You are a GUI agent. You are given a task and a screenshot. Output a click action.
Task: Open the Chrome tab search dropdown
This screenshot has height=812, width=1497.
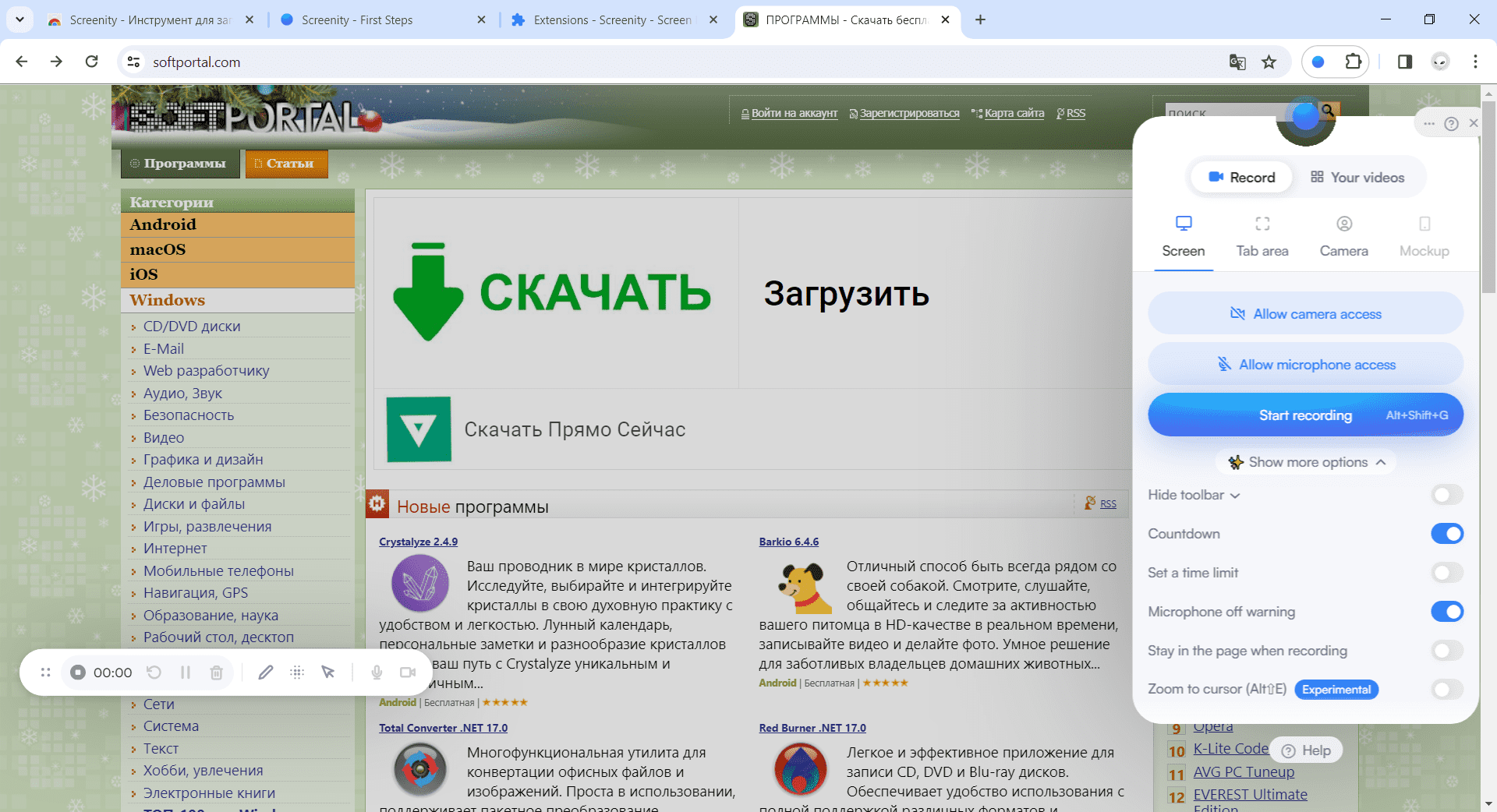19,19
